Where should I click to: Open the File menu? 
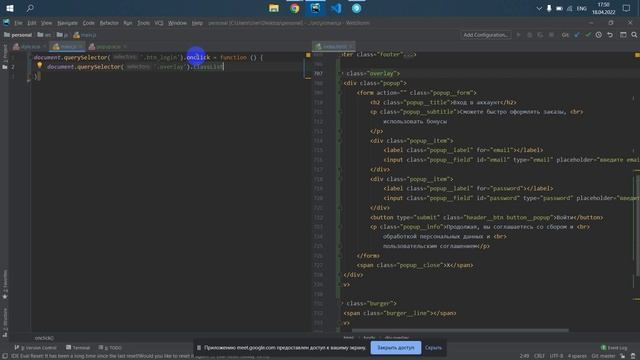pyautogui.click(x=18, y=23)
